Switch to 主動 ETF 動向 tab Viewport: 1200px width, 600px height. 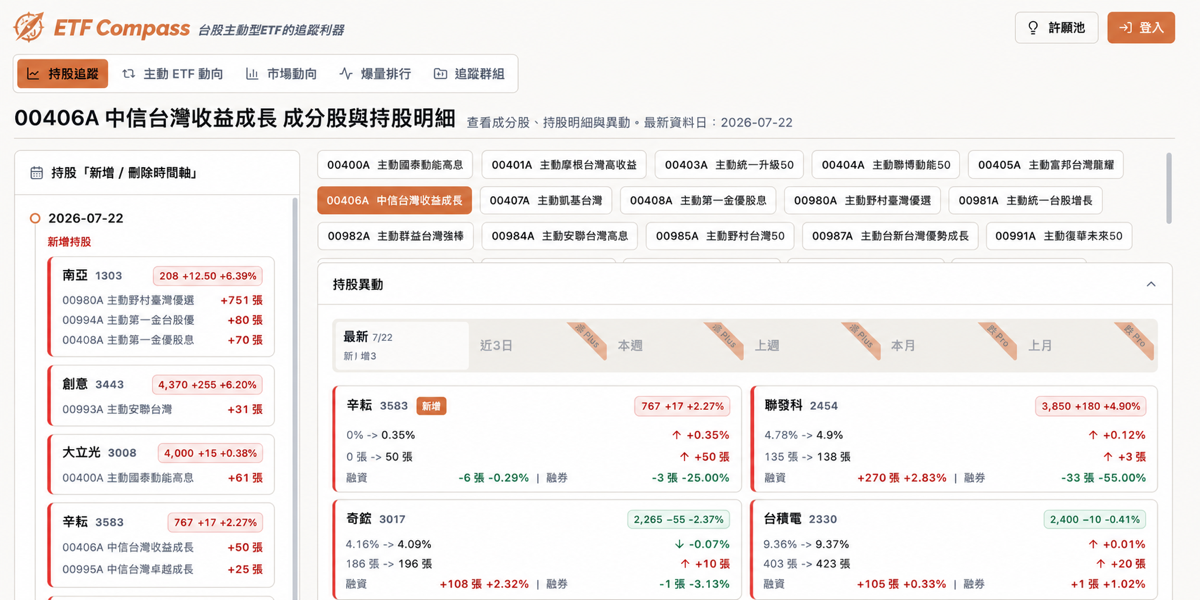[172, 73]
